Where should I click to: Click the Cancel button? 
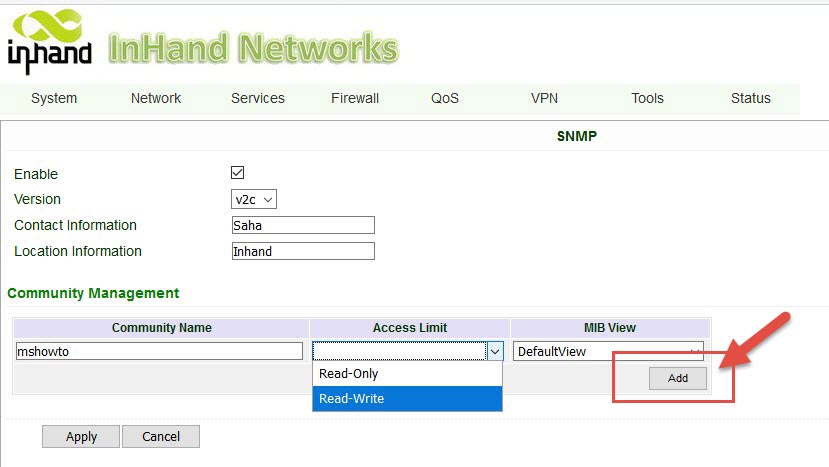161,436
